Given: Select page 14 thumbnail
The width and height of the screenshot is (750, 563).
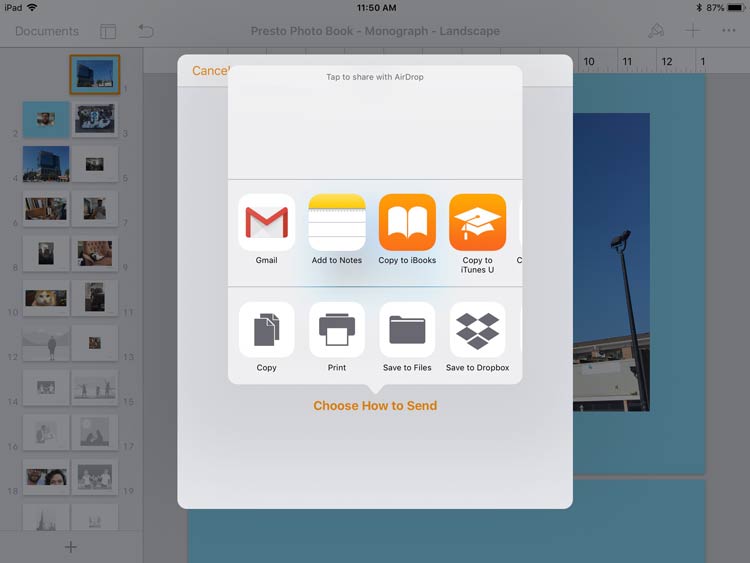Looking at the screenshot, I should (x=46, y=387).
